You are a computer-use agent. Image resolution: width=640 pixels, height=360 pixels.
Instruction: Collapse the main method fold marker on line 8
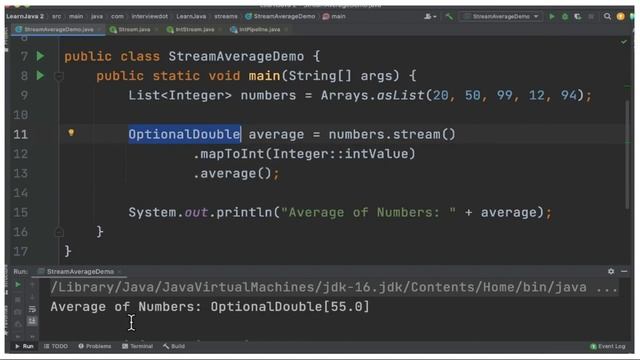(x=59, y=76)
